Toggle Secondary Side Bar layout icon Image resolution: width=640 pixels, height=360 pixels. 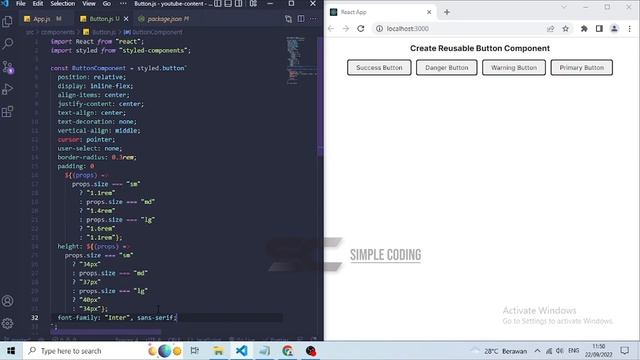(x=238, y=4)
